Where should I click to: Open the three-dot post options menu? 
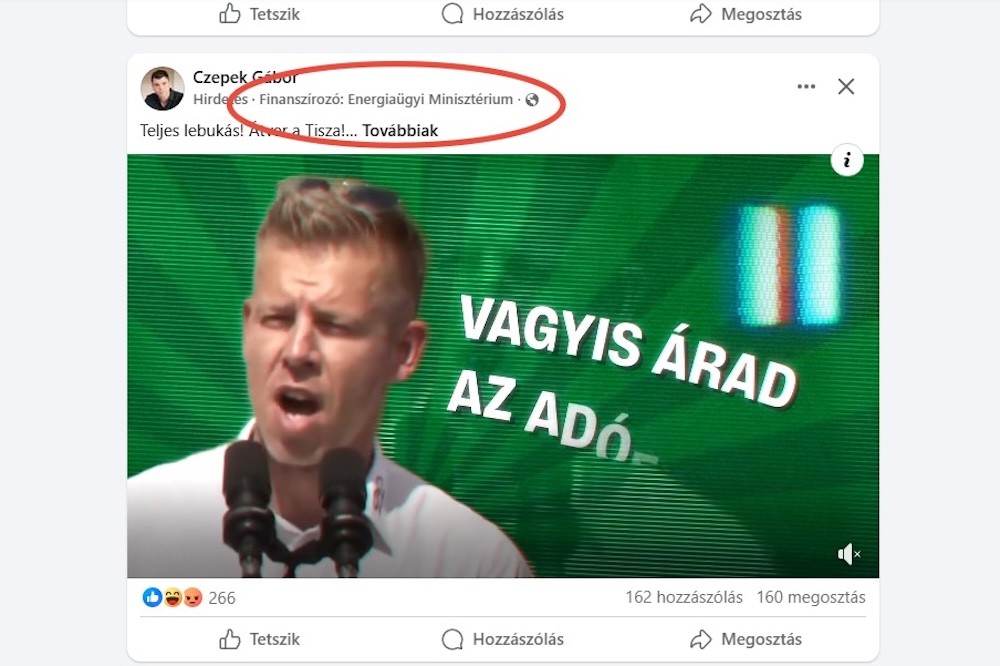(806, 86)
